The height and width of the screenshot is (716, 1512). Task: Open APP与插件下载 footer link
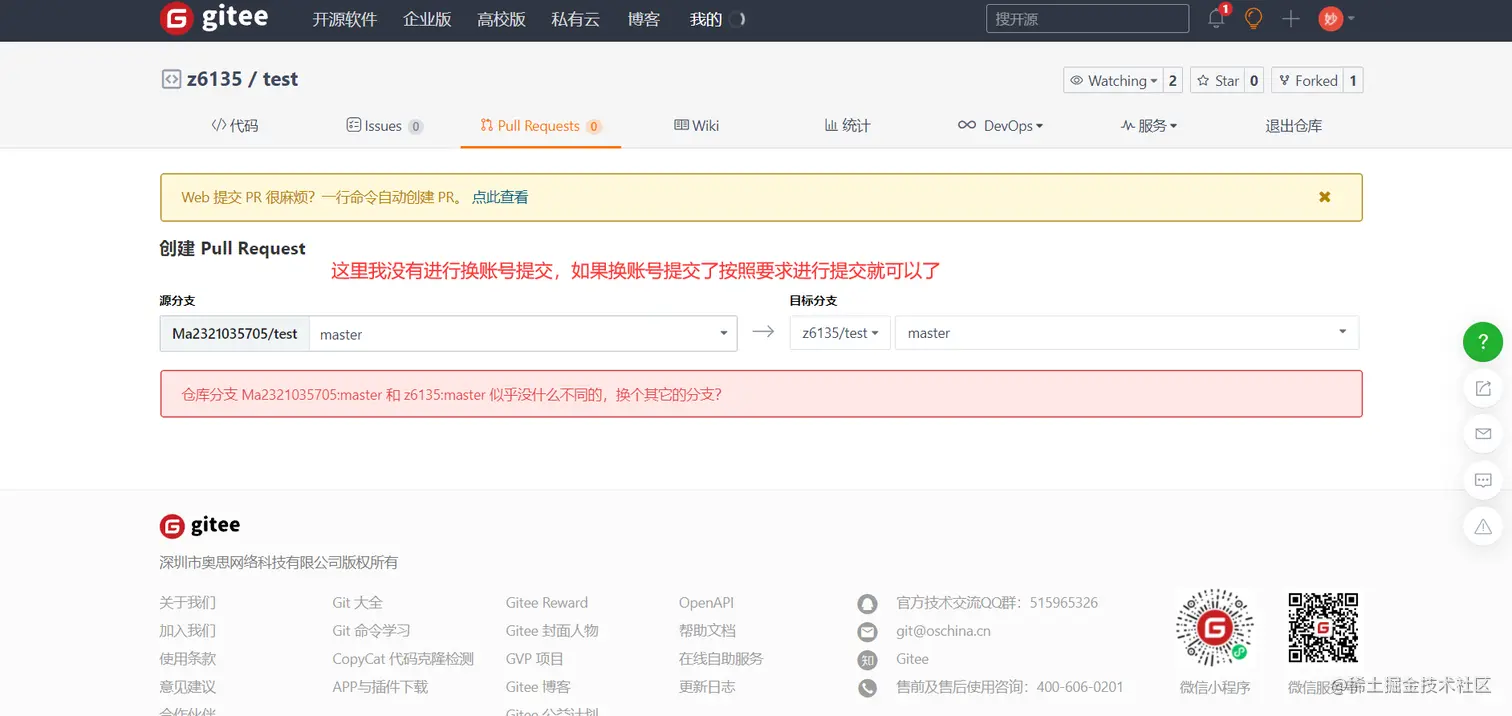click(x=380, y=687)
